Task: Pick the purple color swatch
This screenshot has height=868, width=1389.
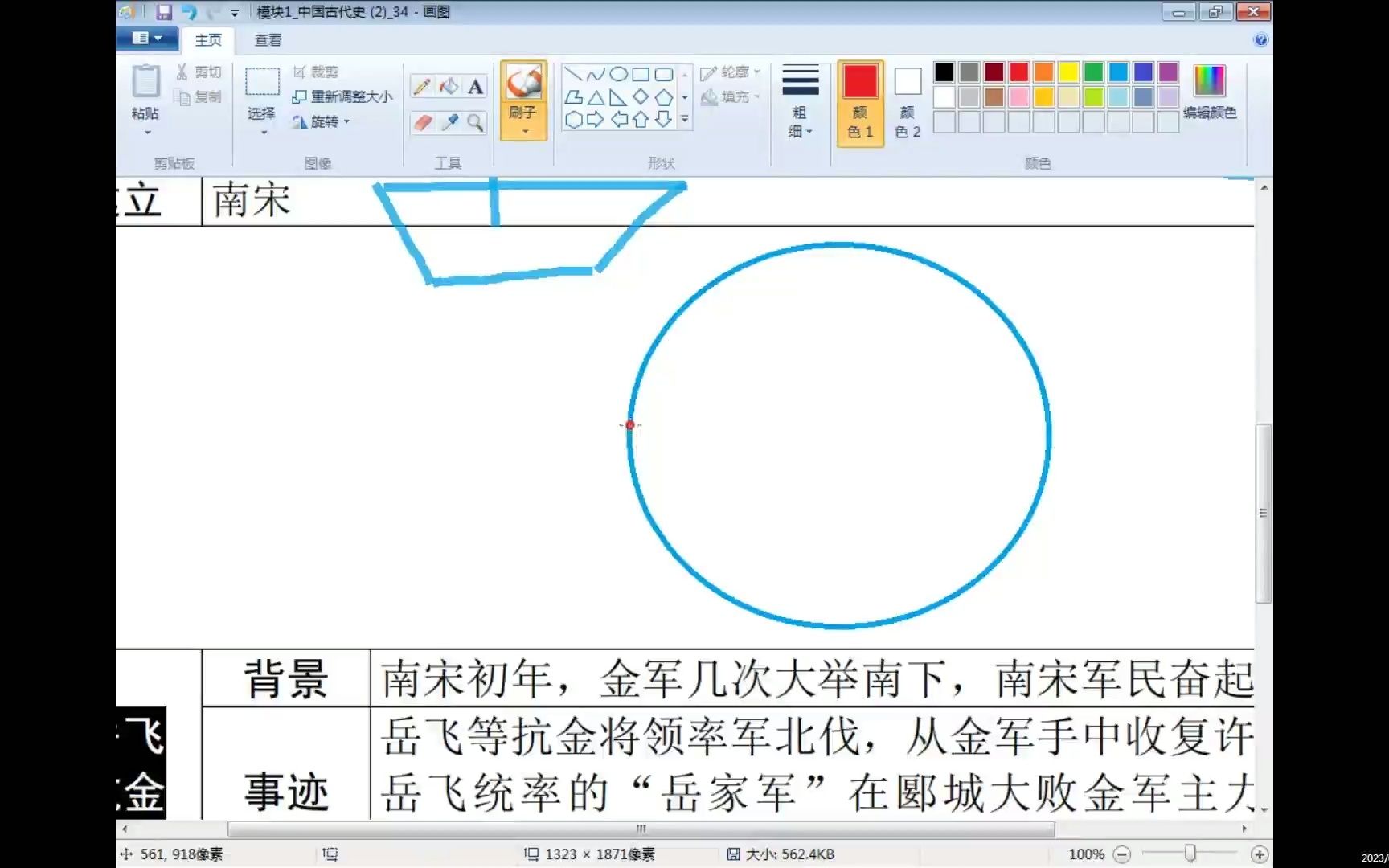Action: (x=1168, y=72)
